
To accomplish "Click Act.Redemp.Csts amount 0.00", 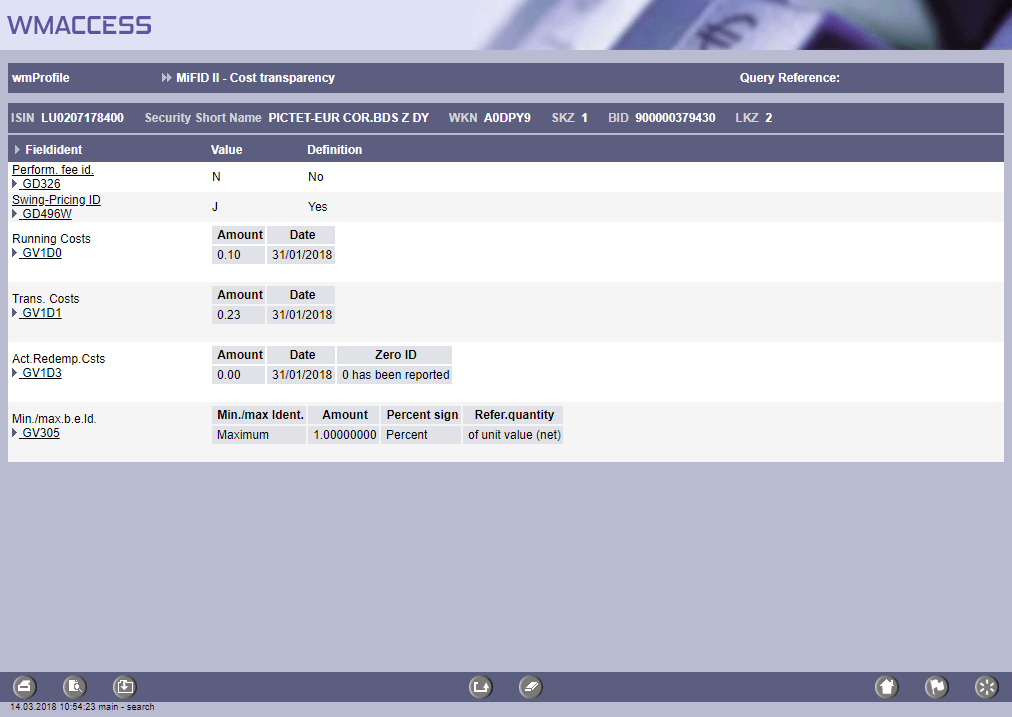I will pos(238,375).
